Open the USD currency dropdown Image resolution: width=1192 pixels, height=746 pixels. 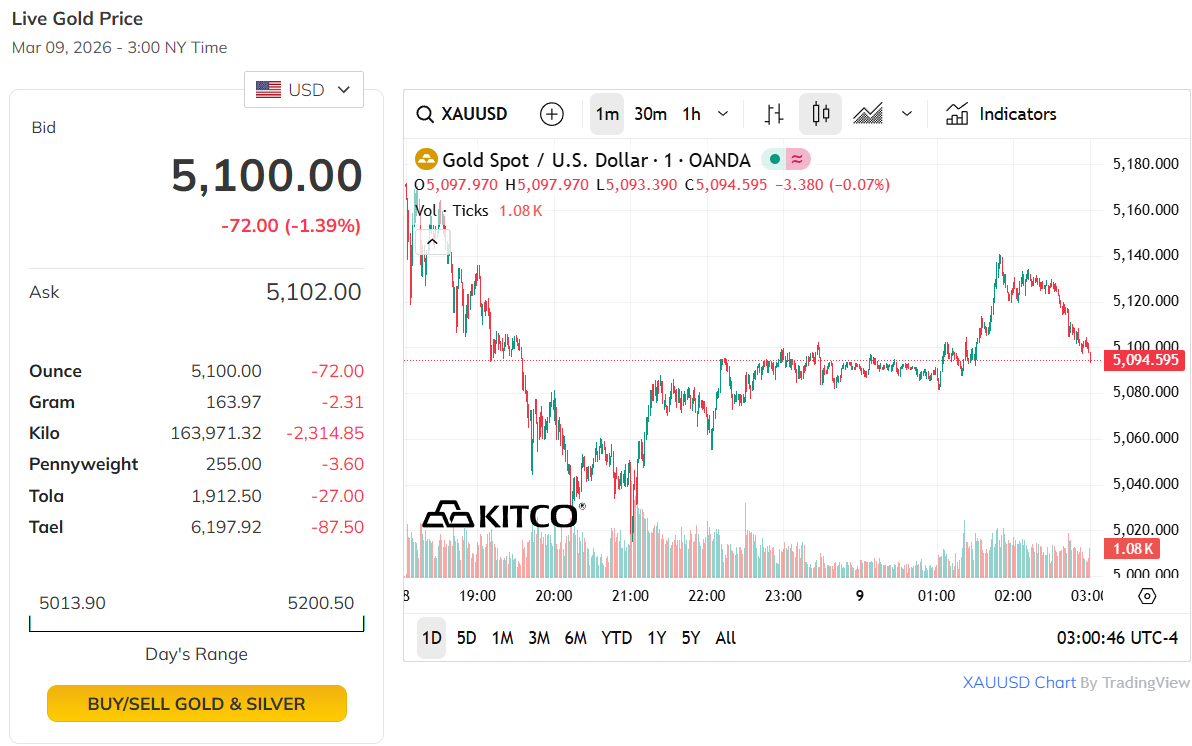304,90
